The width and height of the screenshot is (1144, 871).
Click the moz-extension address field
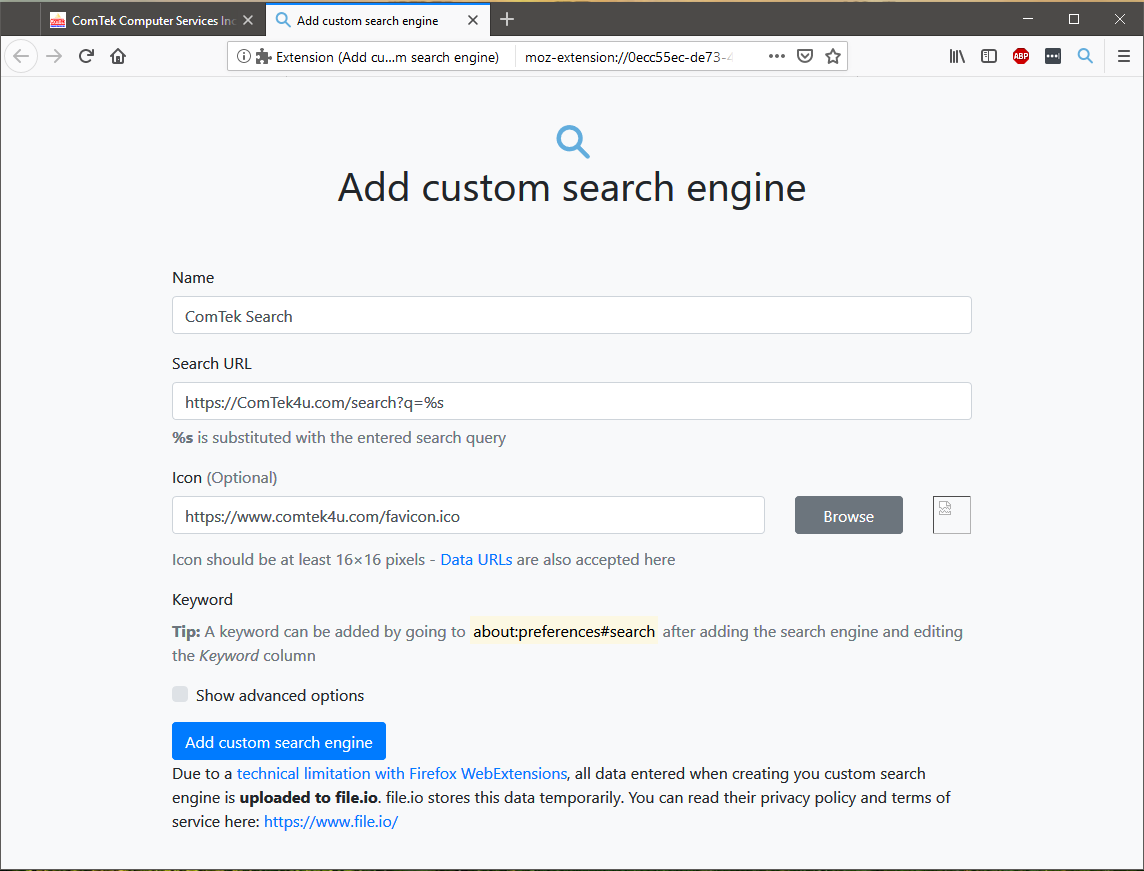[628, 57]
